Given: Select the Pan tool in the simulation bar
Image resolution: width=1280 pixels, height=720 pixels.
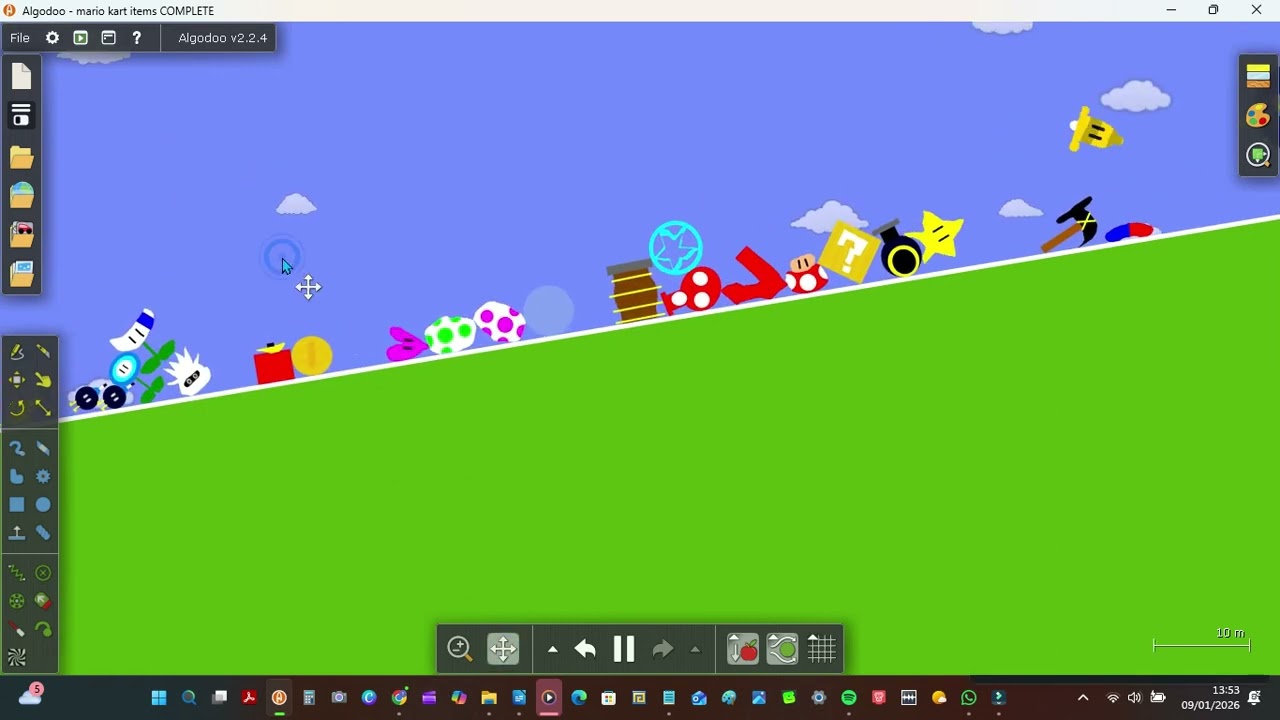Looking at the screenshot, I should click(503, 649).
